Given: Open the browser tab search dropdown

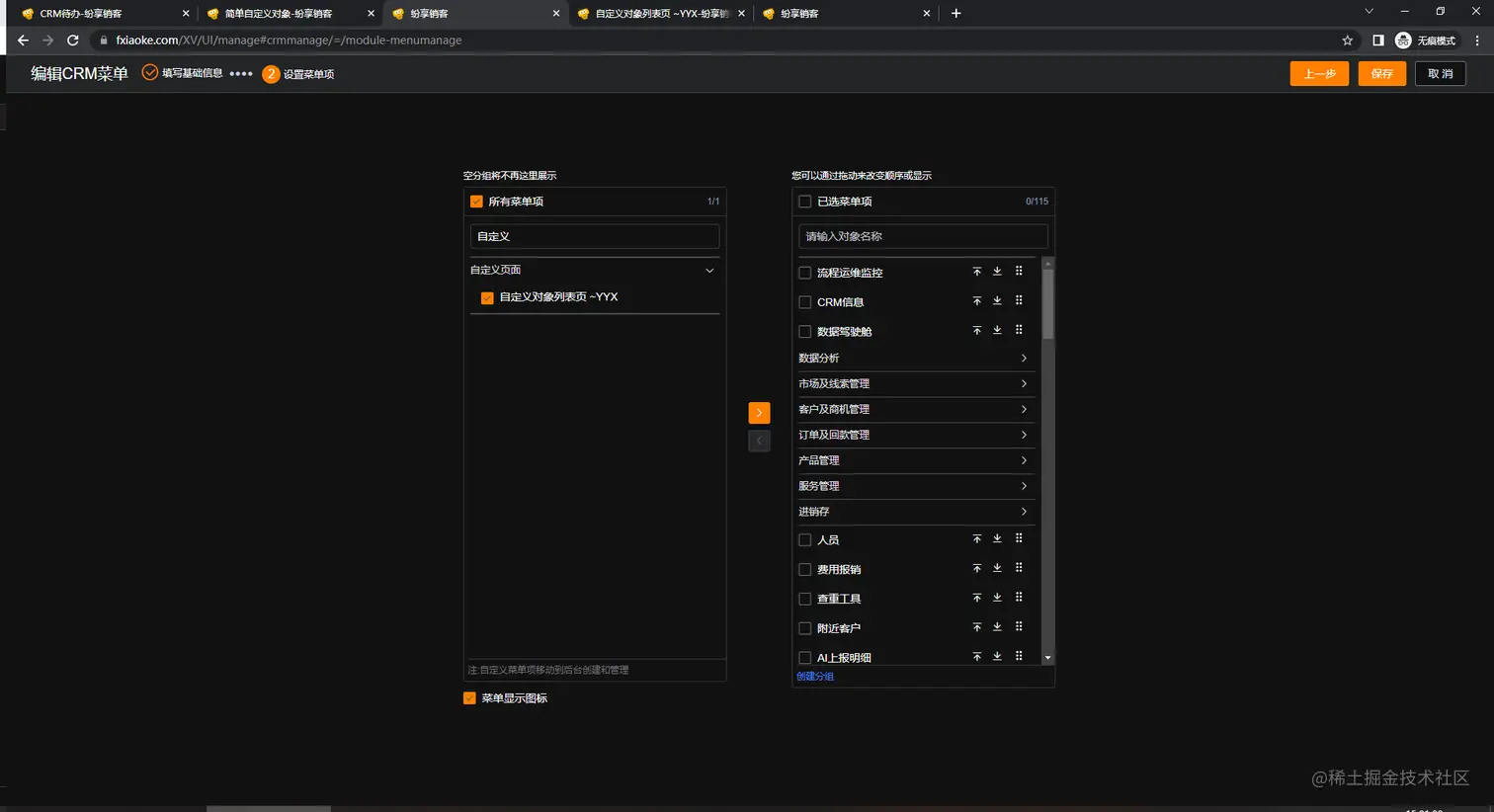Looking at the screenshot, I should coord(1369,12).
